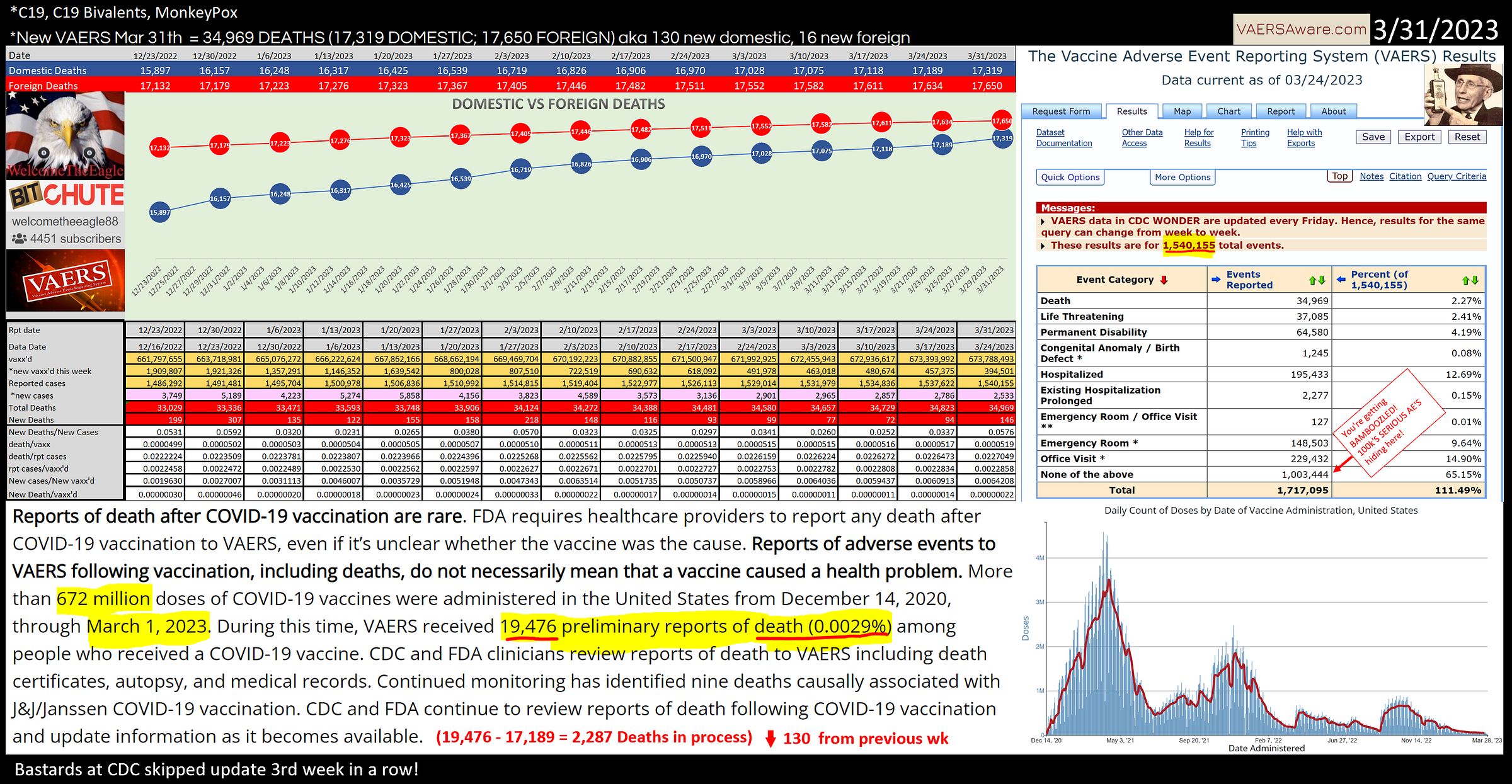Open the Help with Exports link
Viewport: 1512px width, 784px height.
(x=1304, y=138)
